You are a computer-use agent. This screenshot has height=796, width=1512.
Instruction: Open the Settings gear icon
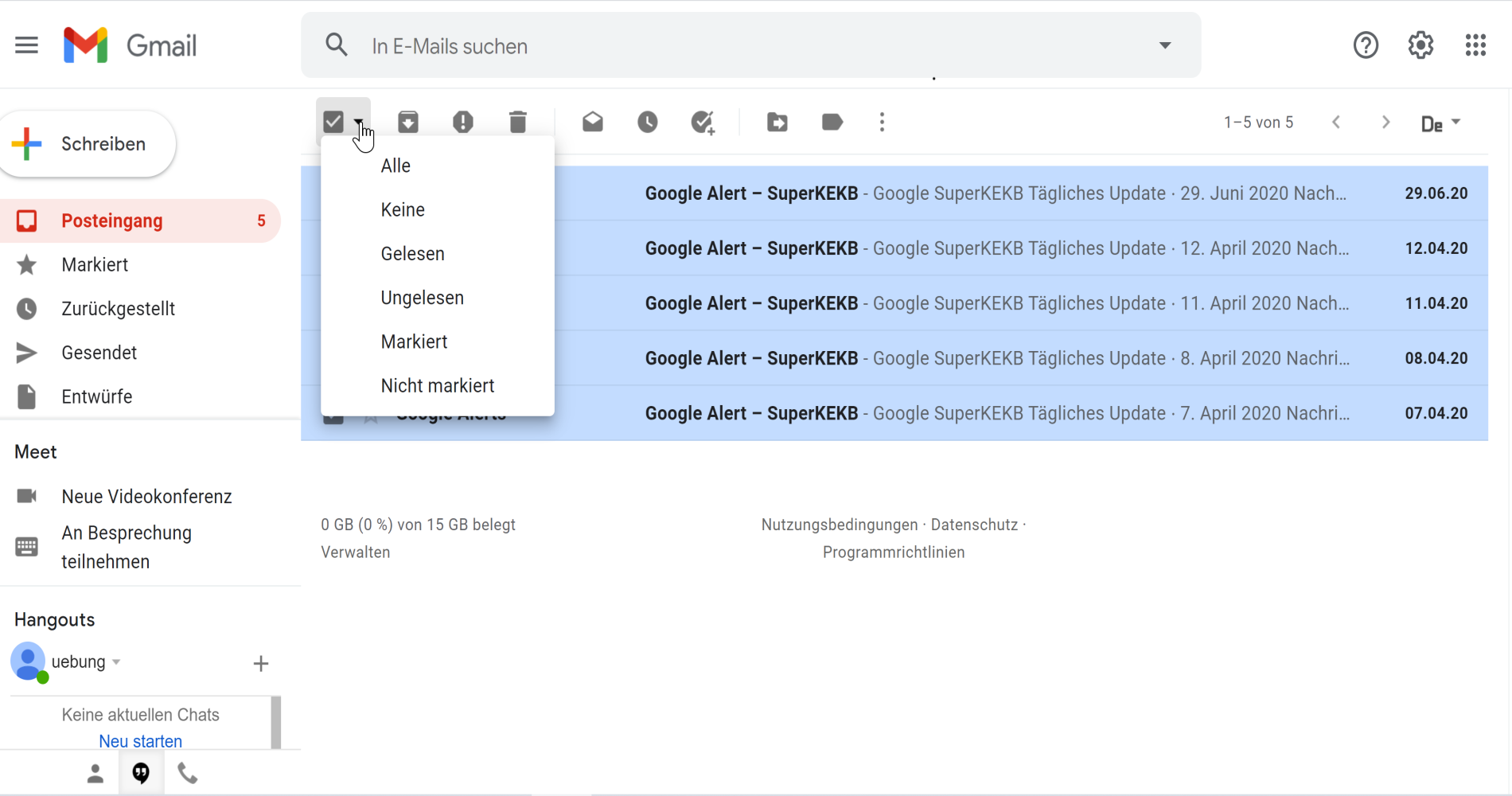coord(1420,45)
